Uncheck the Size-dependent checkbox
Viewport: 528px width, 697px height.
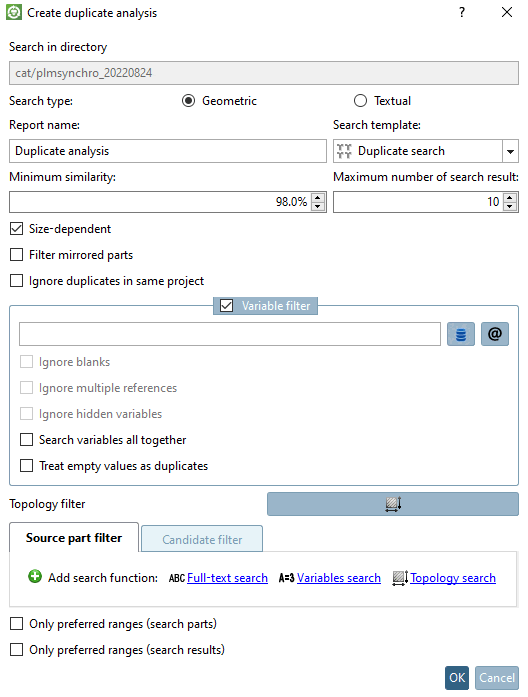16,229
